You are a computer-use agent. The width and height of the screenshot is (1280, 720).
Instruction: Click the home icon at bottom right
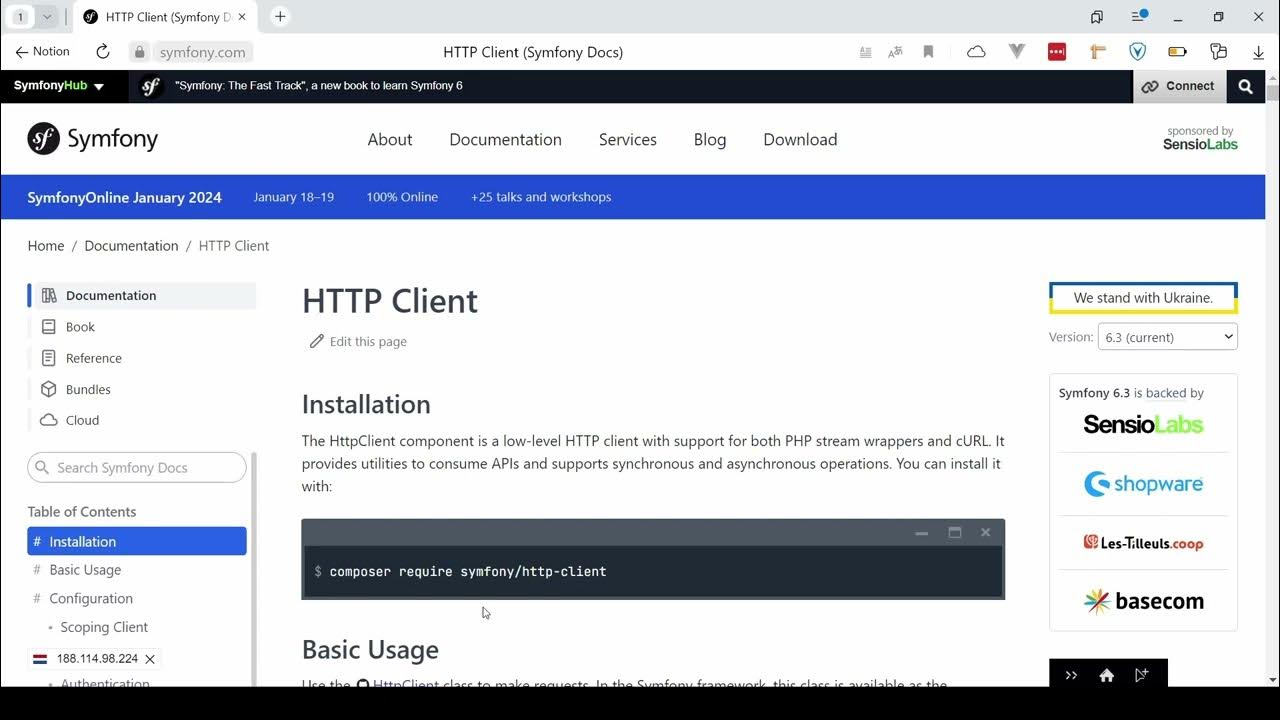[x=1106, y=675]
